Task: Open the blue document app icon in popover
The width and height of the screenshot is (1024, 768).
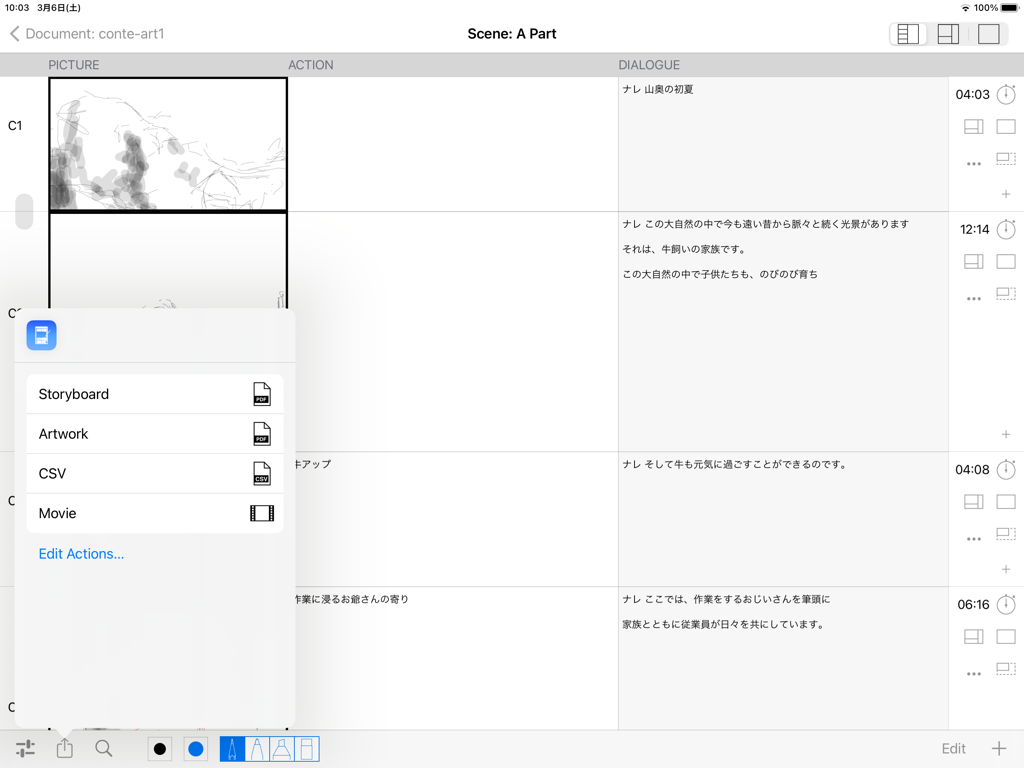Action: [x=41, y=335]
